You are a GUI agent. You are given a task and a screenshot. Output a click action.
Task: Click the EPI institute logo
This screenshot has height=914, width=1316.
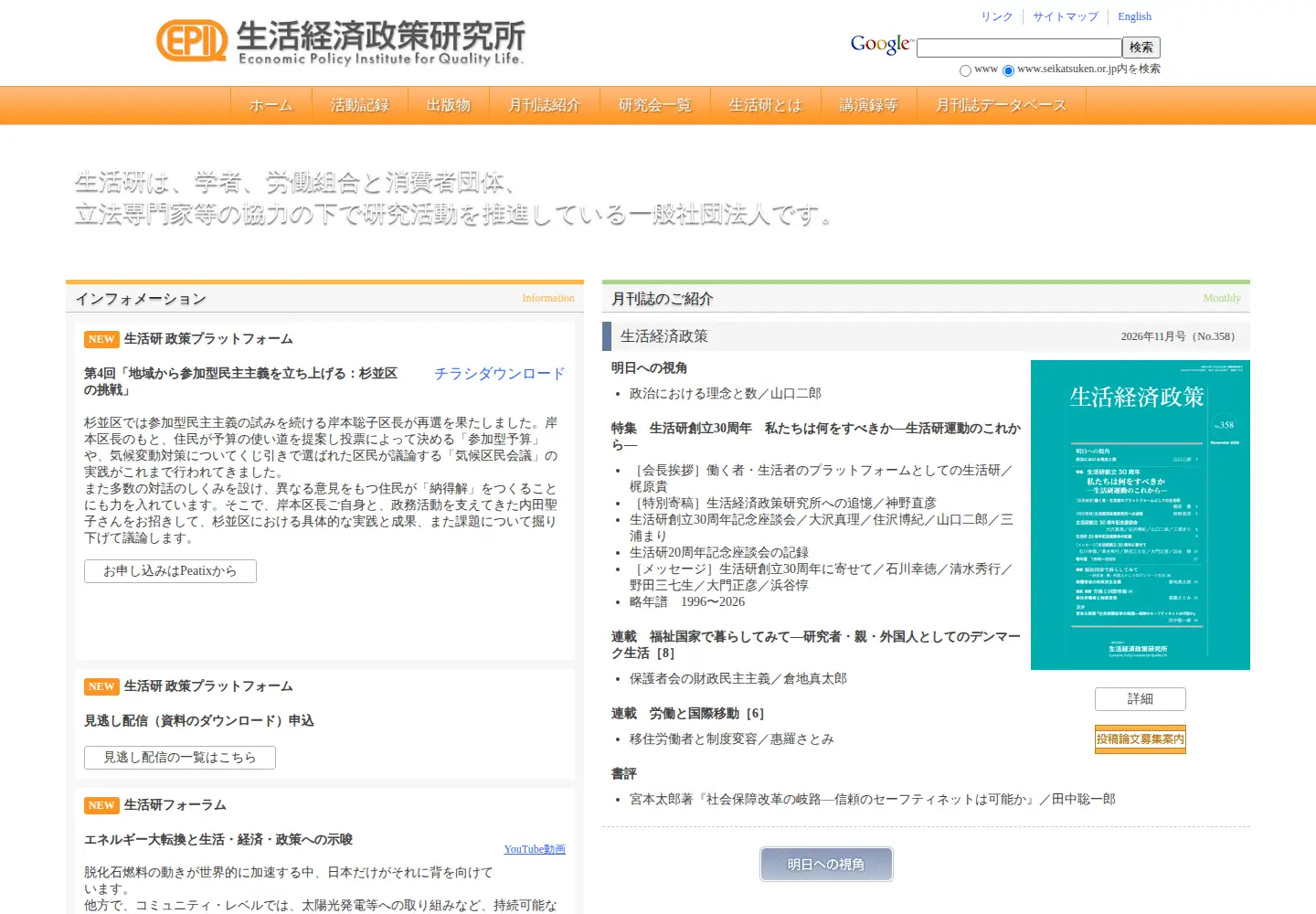point(341,41)
